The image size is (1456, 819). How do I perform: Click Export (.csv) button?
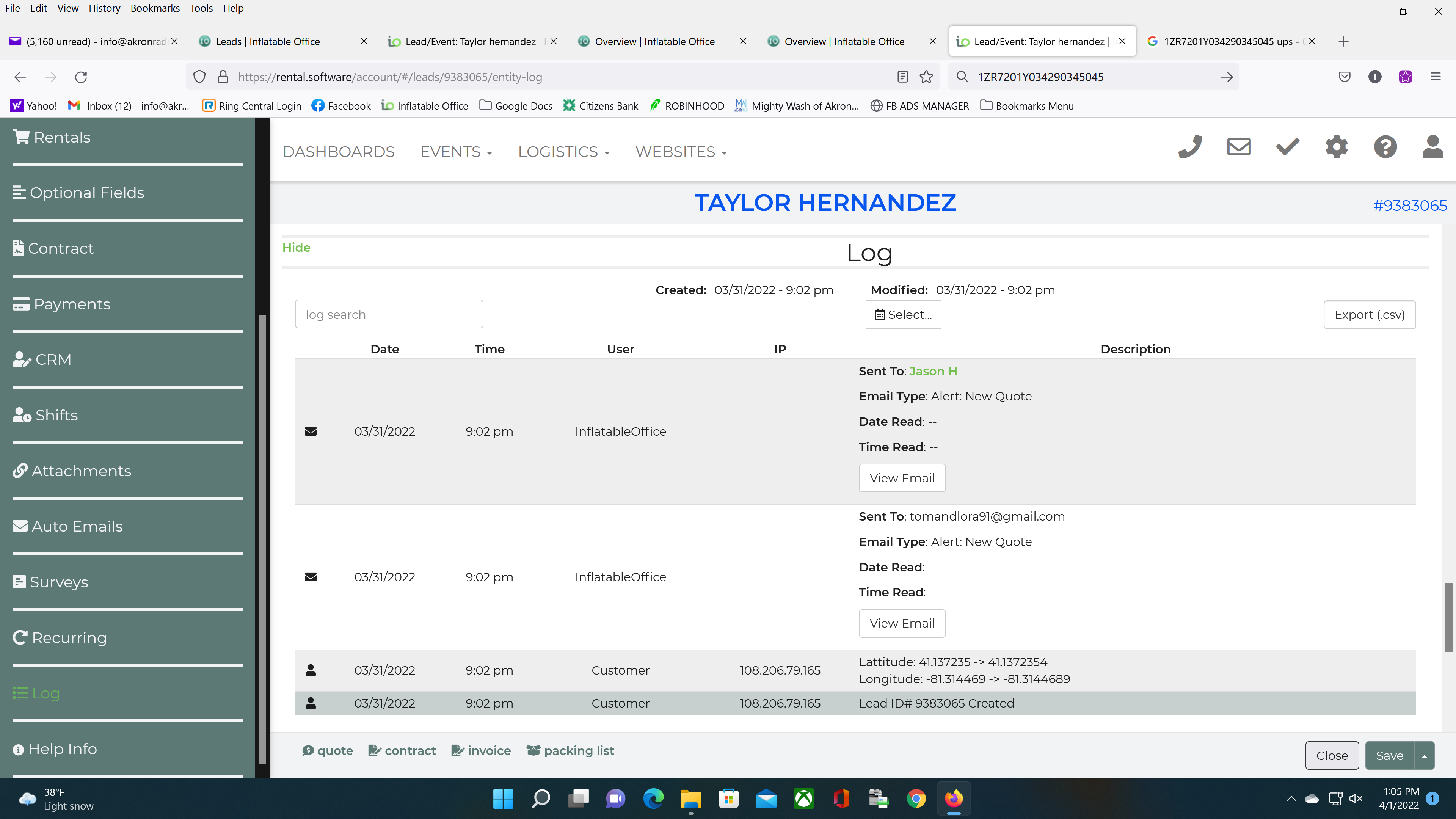coord(1369,314)
